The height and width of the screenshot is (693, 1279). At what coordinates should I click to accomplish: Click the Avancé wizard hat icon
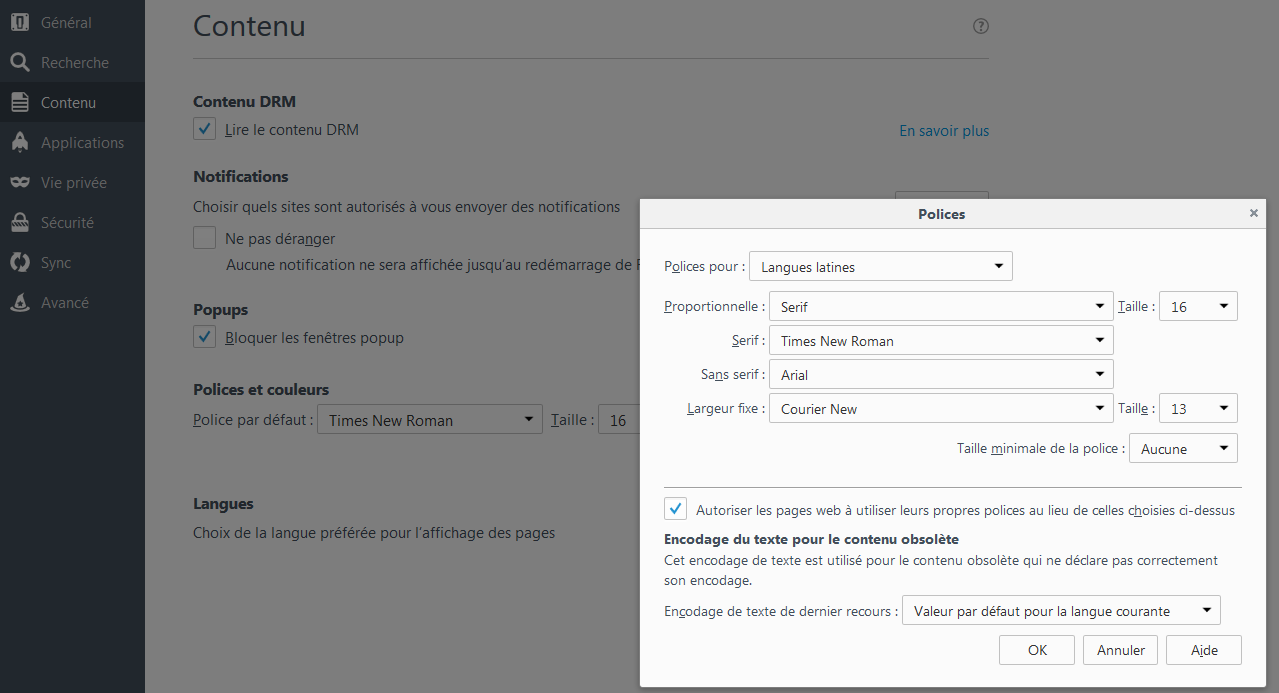tap(19, 302)
